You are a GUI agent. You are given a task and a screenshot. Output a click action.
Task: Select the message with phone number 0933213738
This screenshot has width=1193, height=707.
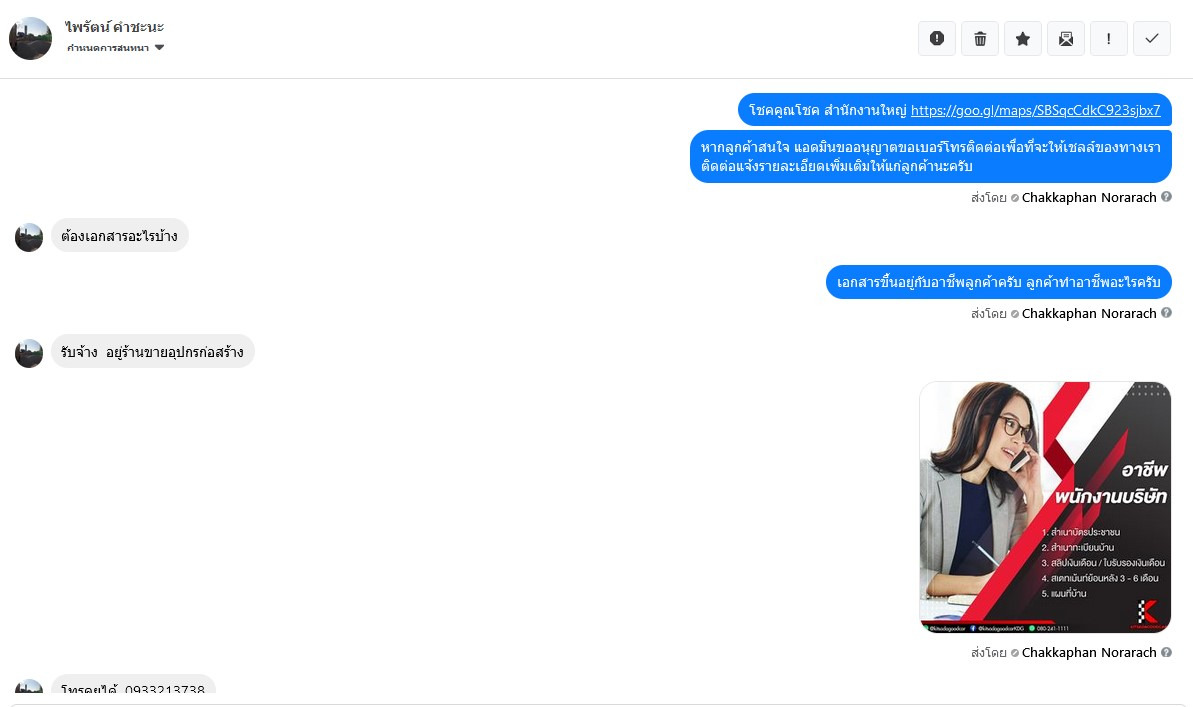(133, 685)
